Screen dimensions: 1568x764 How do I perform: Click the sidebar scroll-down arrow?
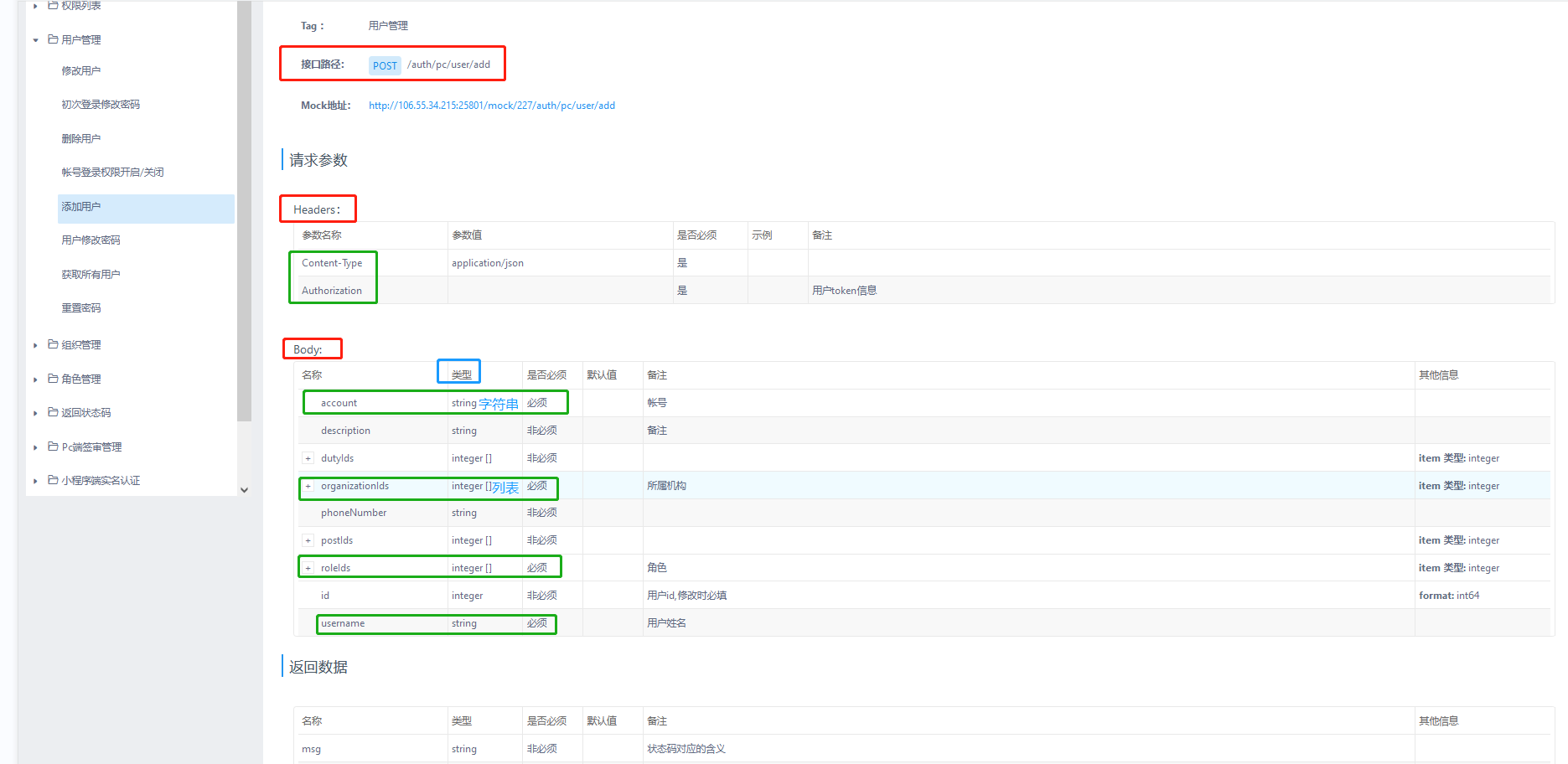[x=244, y=490]
